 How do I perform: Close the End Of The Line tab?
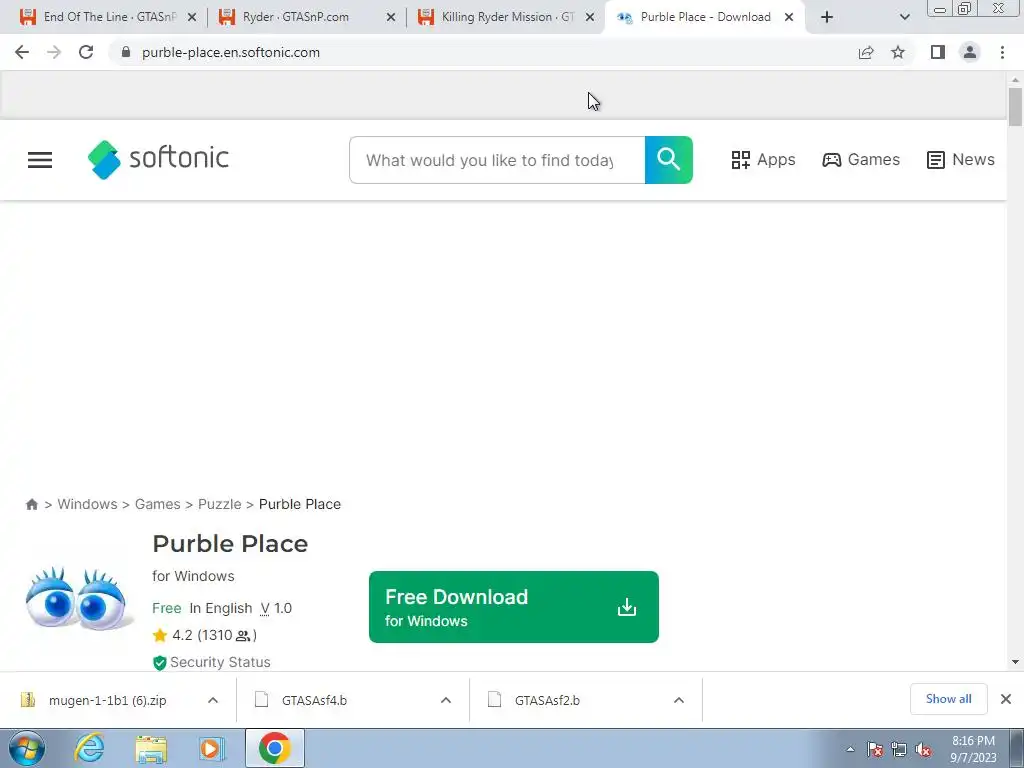click(x=192, y=18)
